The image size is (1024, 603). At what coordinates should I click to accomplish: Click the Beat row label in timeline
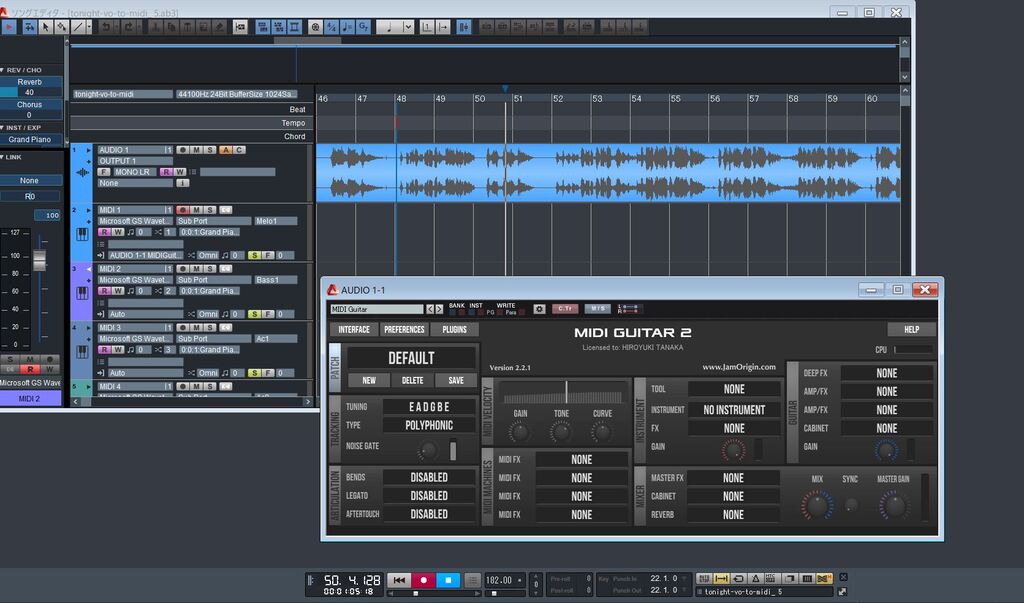coord(297,110)
